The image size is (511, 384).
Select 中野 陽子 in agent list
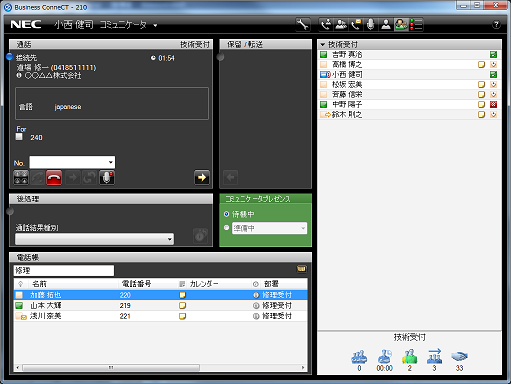[x=410, y=105]
